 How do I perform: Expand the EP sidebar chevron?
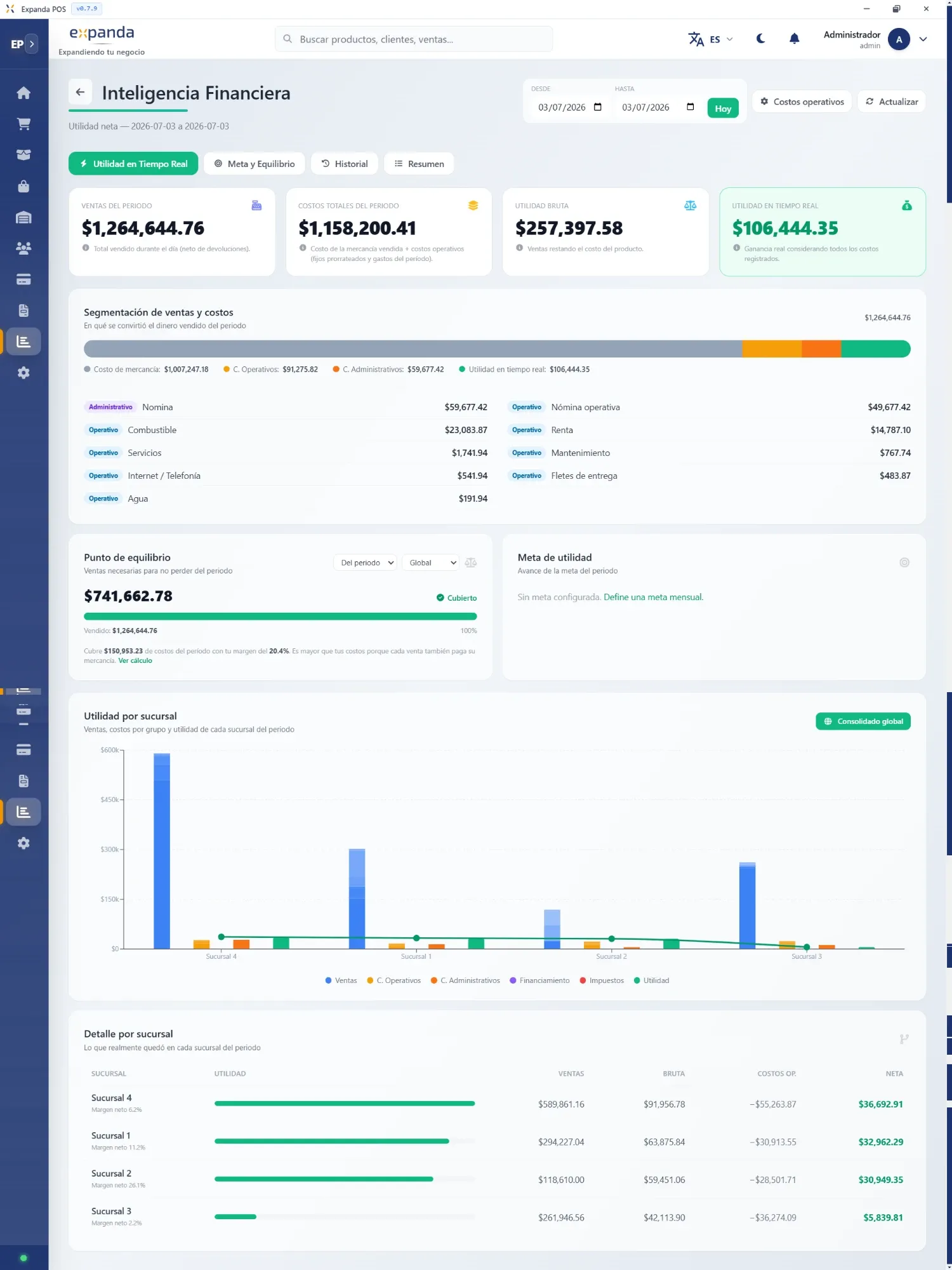pyautogui.click(x=32, y=44)
